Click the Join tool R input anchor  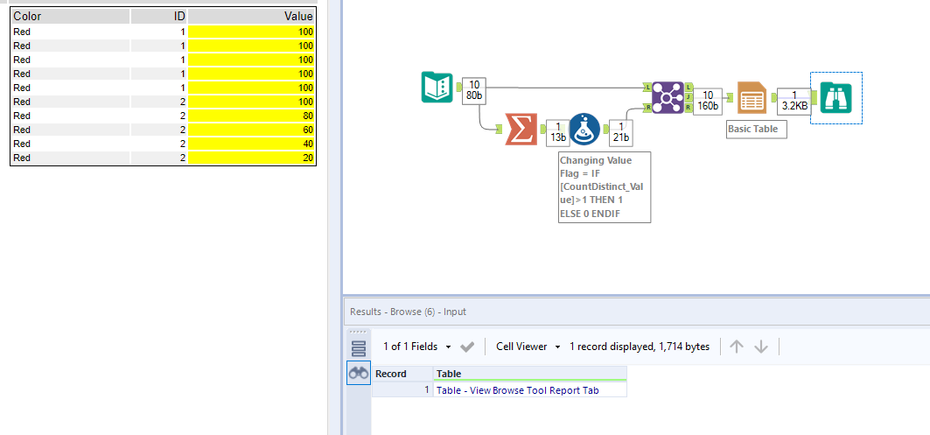click(x=647, y=107)
